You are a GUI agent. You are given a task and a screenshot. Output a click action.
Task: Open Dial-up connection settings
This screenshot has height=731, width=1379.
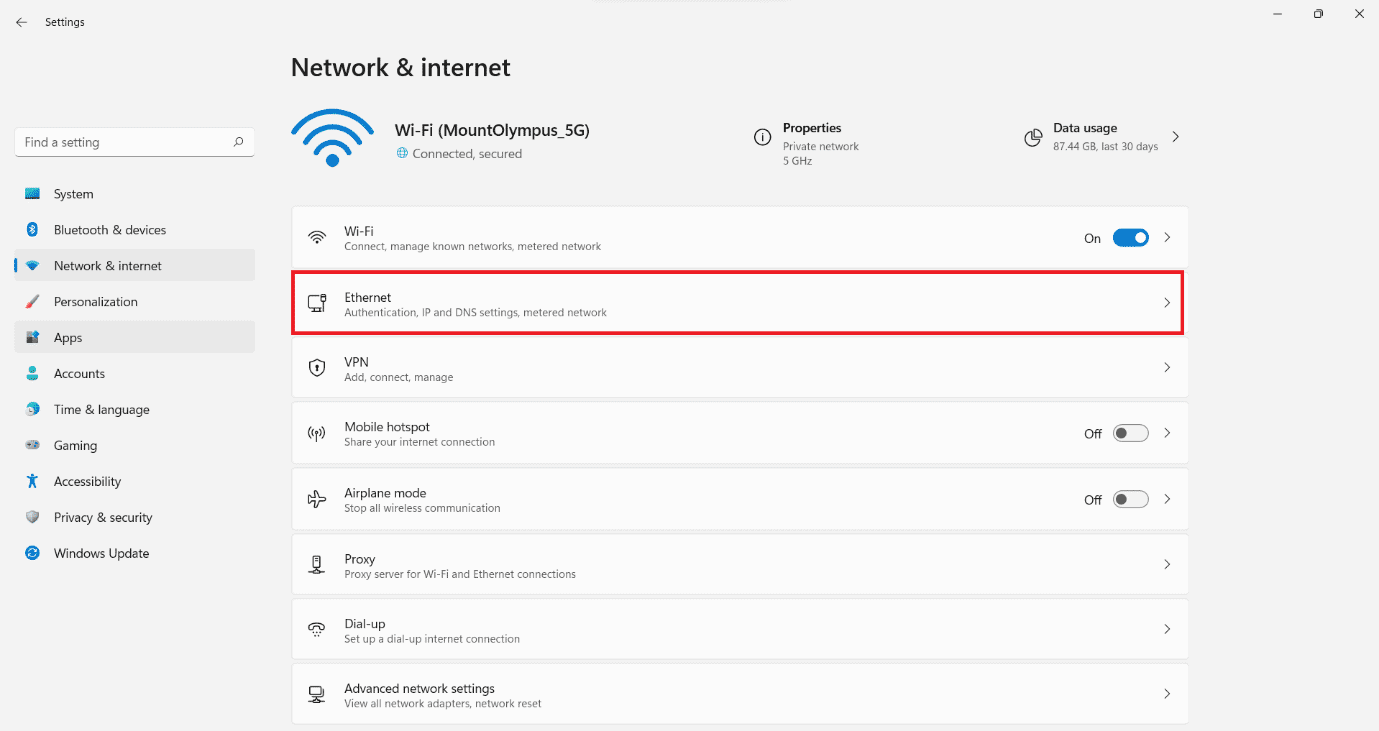tap(740, 630)
